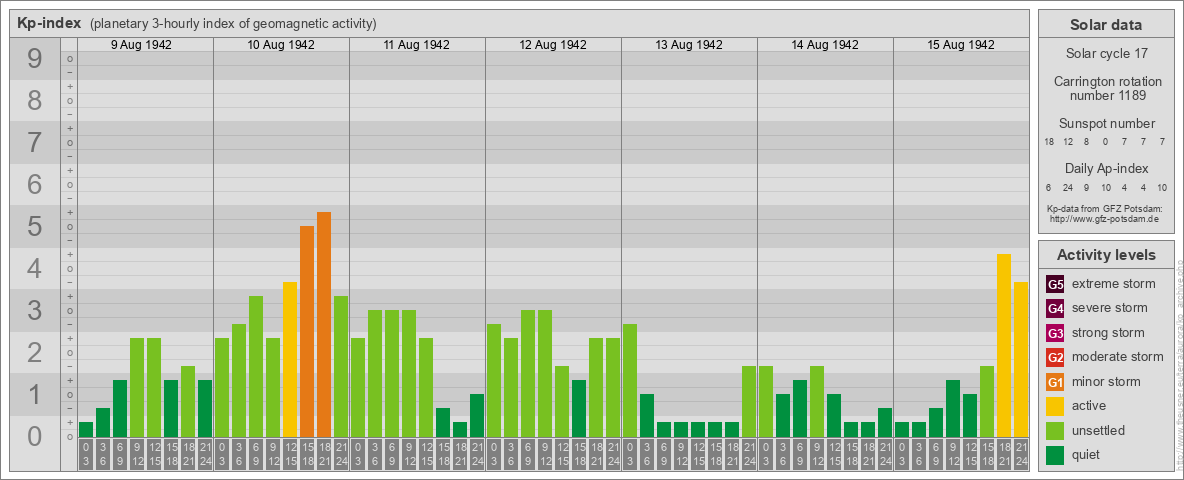Select the '13 Aug 1942' date header
This screenshot has height=480, width=1184.
[x=689, y=45]
